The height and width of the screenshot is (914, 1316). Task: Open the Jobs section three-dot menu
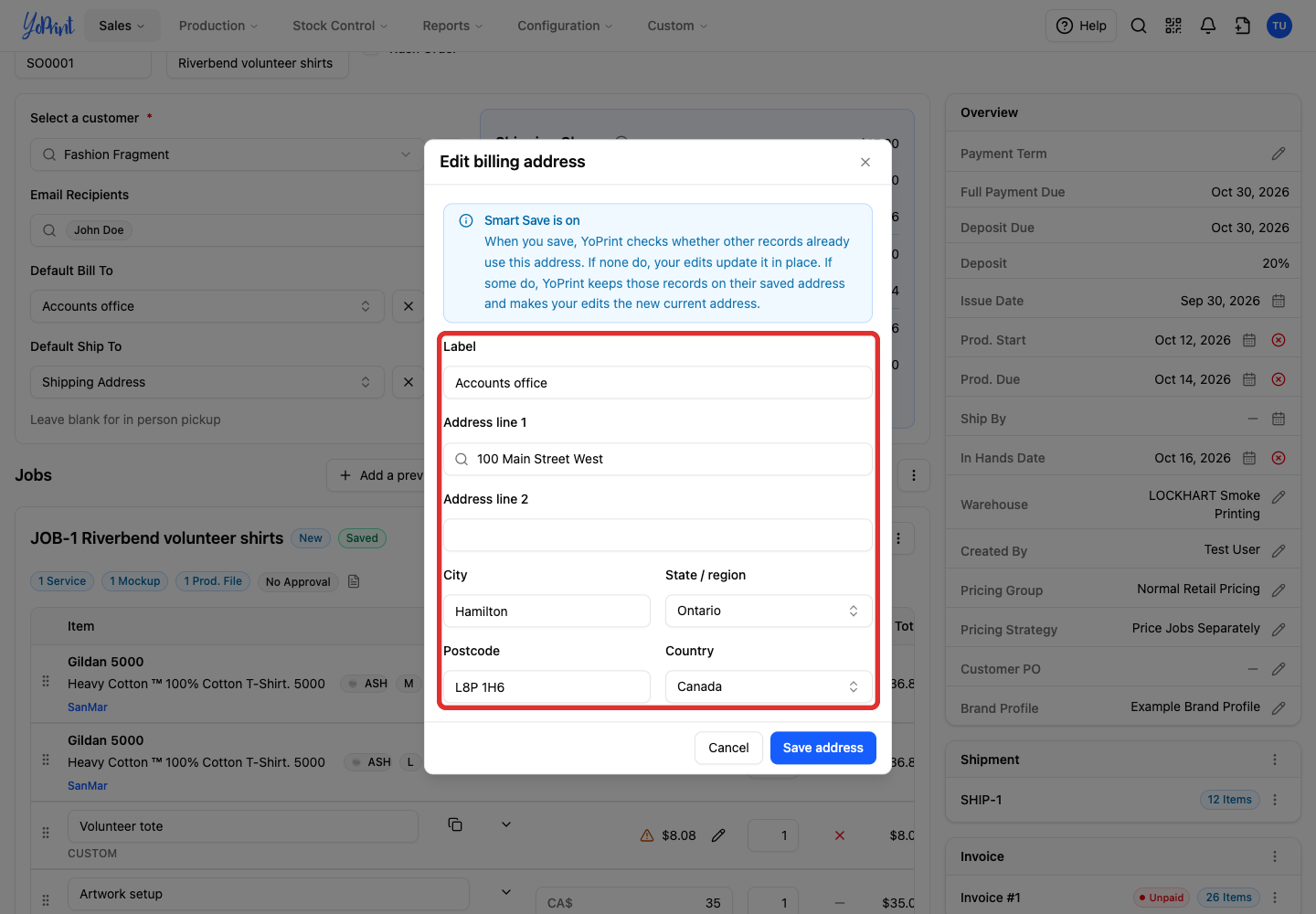pos(914,475)
